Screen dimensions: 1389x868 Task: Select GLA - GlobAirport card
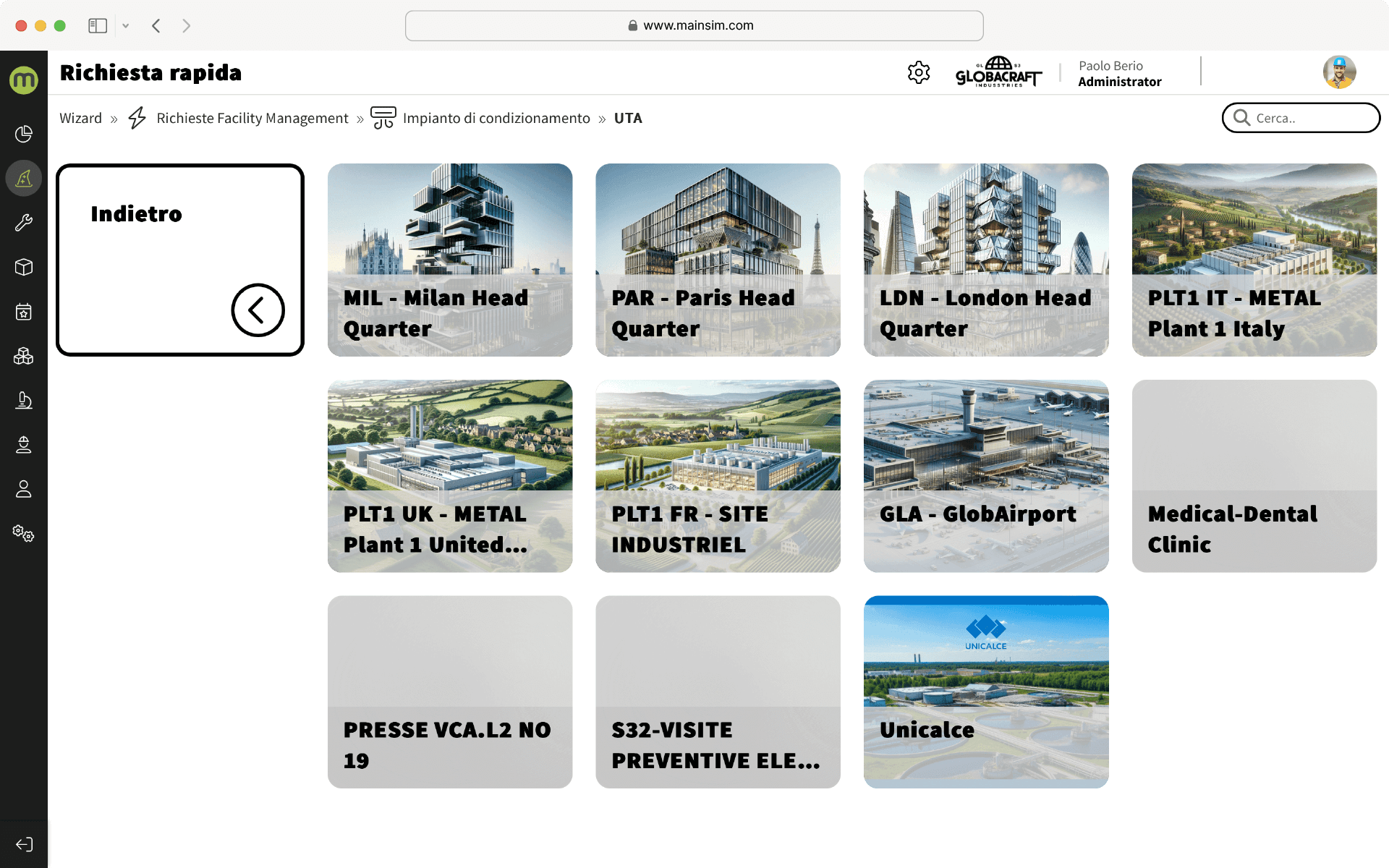tap(986, 476)
